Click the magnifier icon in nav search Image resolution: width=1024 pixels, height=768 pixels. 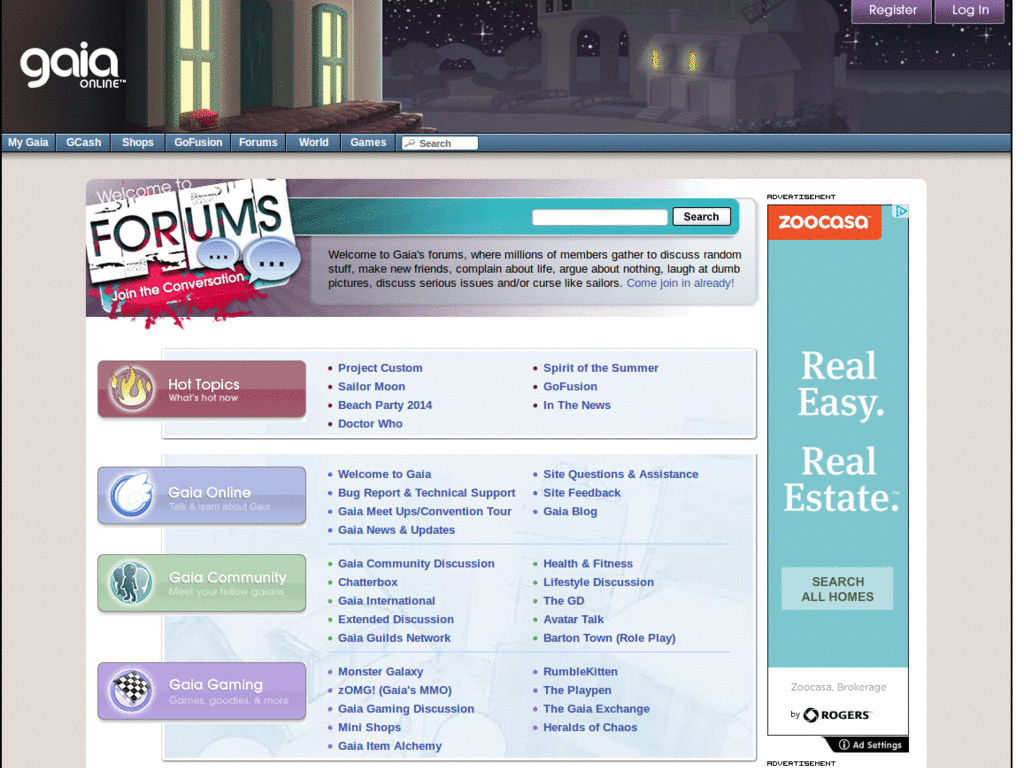[409, 143]
